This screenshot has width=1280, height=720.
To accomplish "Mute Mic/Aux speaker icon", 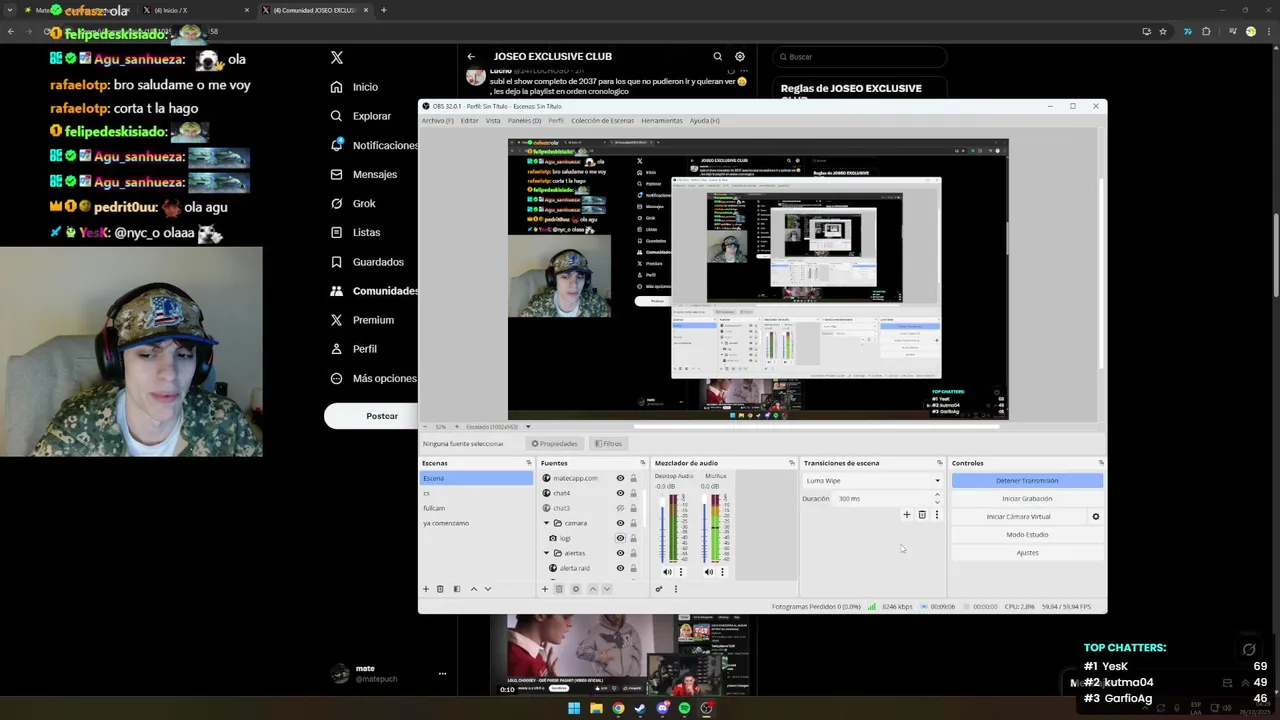I will tap(708, 572).
